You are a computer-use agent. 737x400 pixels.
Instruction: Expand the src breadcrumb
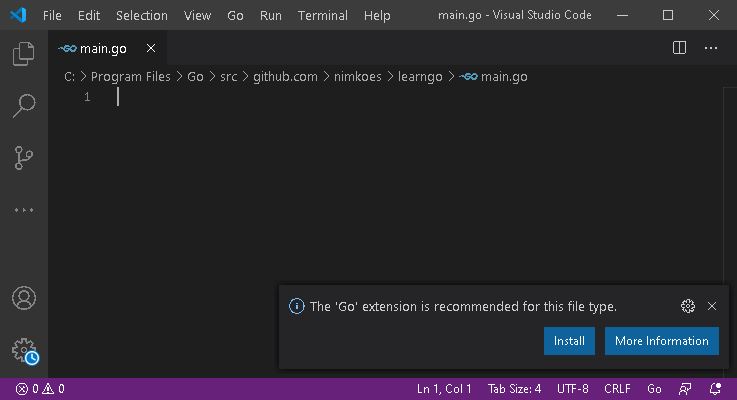(x=228, y=77)
